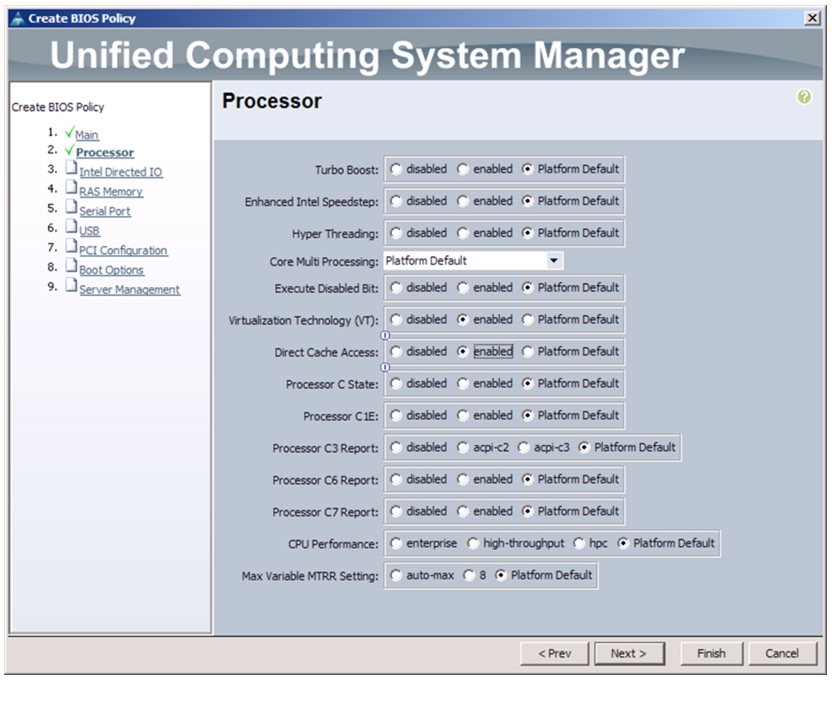Click the Cisco UCS title bar icon

point(18,19)
